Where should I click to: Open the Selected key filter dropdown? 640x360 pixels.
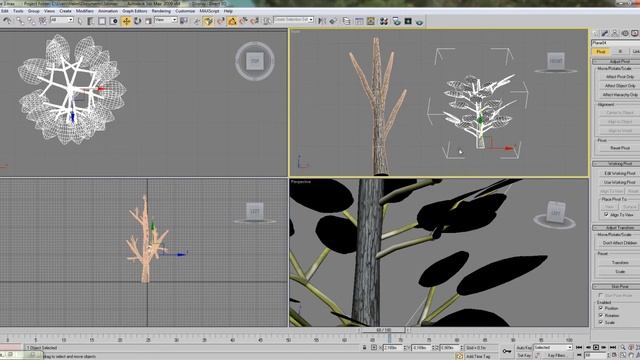point(553,348)
